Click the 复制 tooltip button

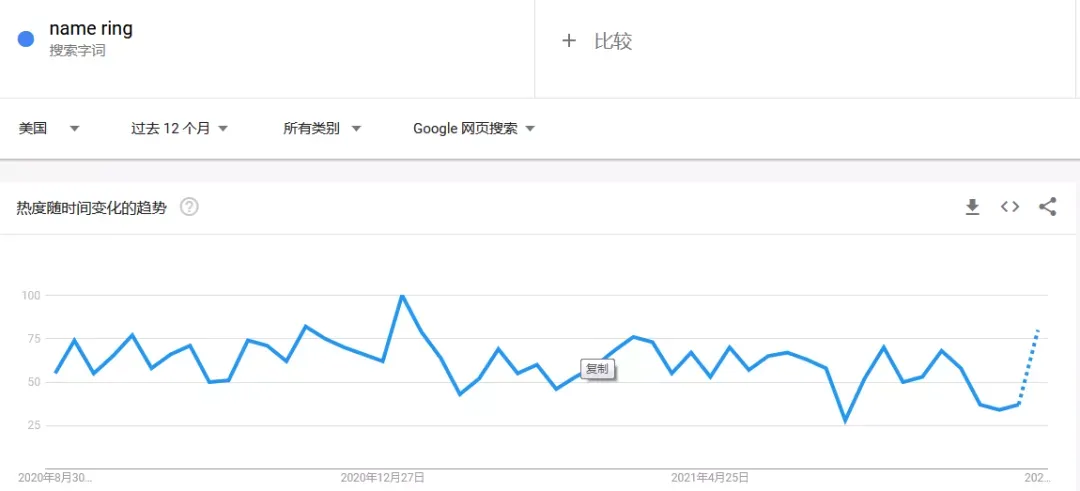[597, 369]
